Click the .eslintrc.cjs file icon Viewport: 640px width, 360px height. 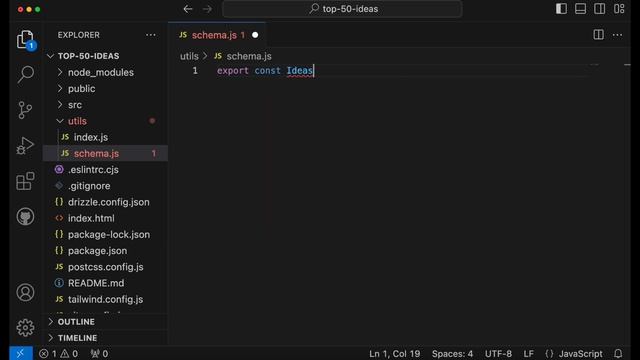(59, 169)
